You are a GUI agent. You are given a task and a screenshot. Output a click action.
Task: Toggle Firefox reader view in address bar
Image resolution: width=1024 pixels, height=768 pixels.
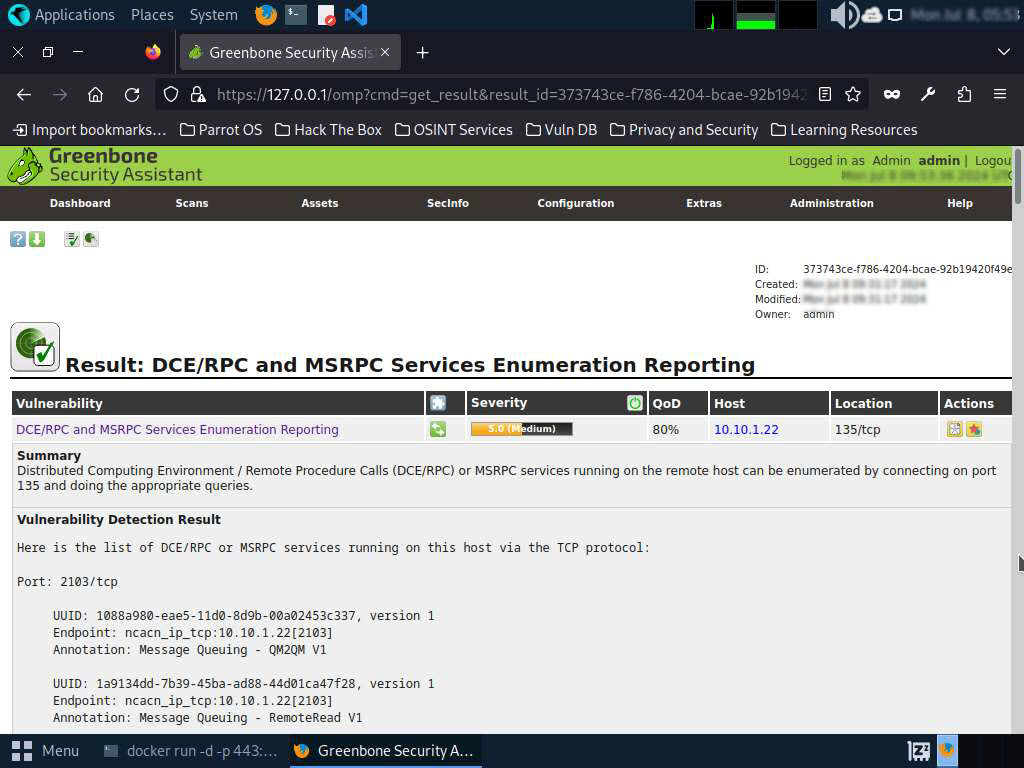[825, 94]
